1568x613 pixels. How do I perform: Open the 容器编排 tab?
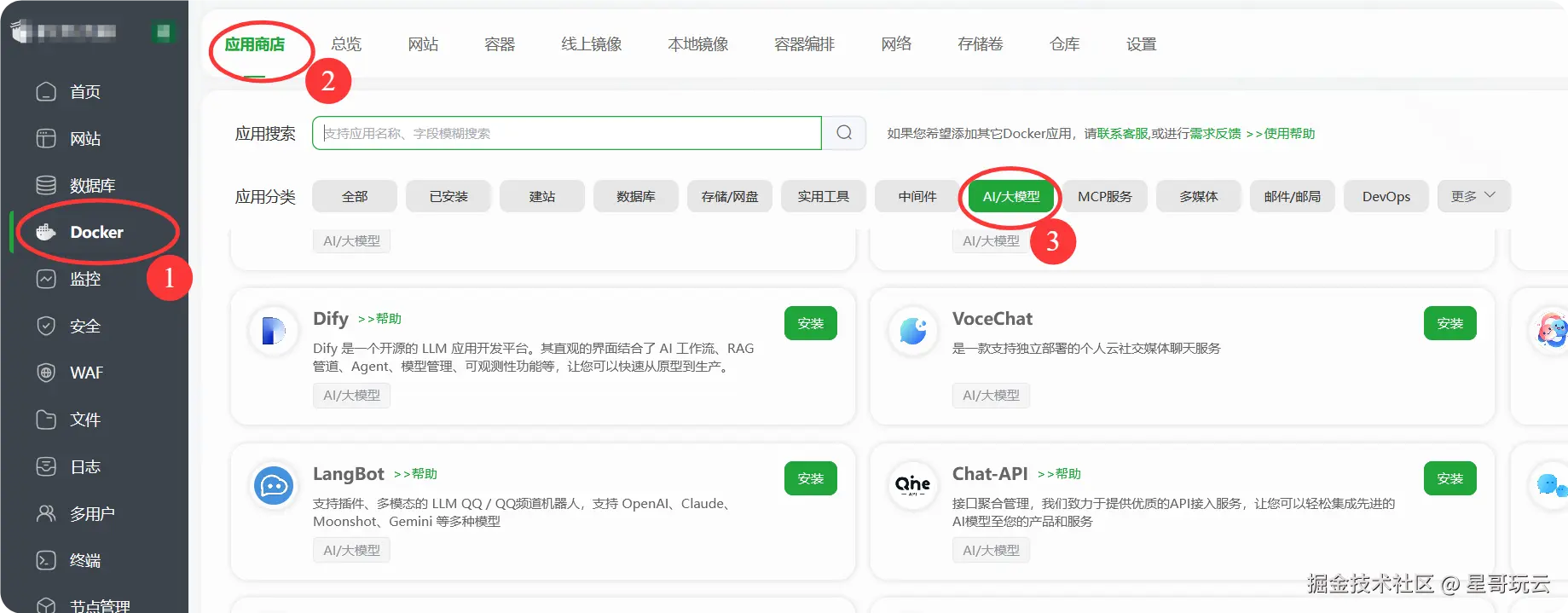pos(805,44)
